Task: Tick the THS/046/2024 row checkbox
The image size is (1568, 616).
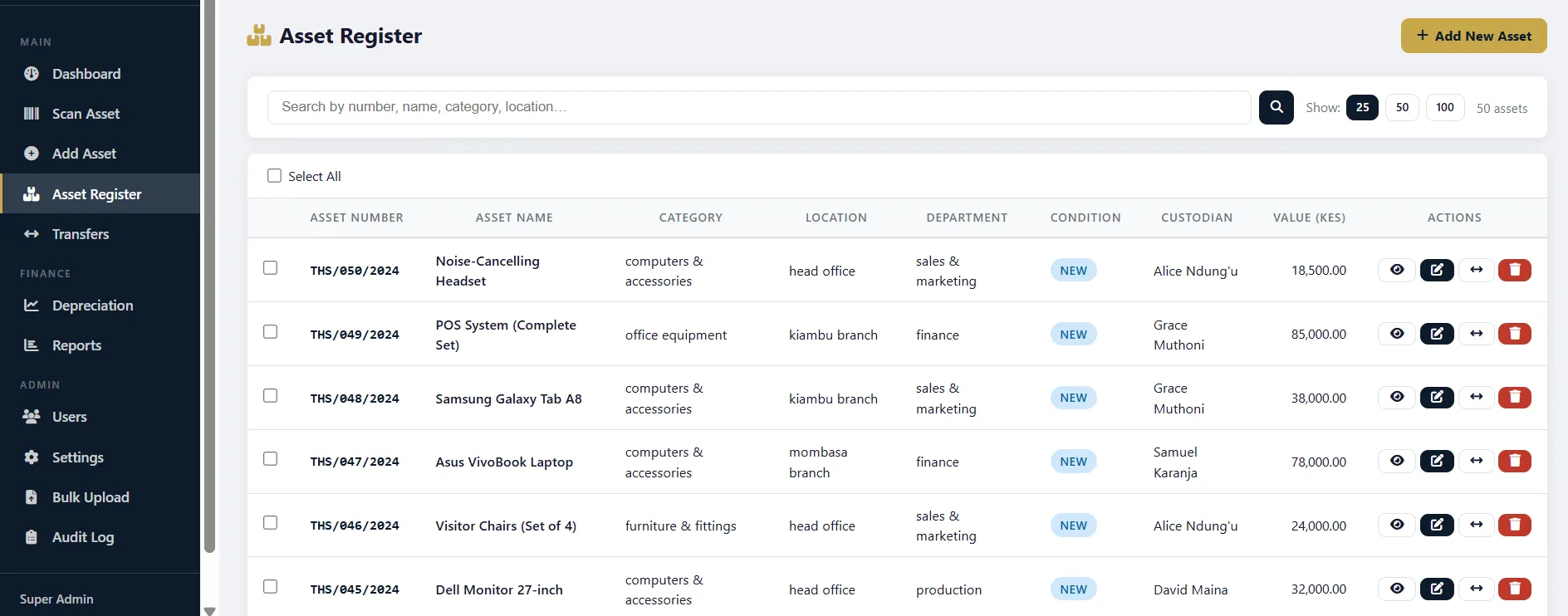Action: pyautogui.click(x=270, y=522)
